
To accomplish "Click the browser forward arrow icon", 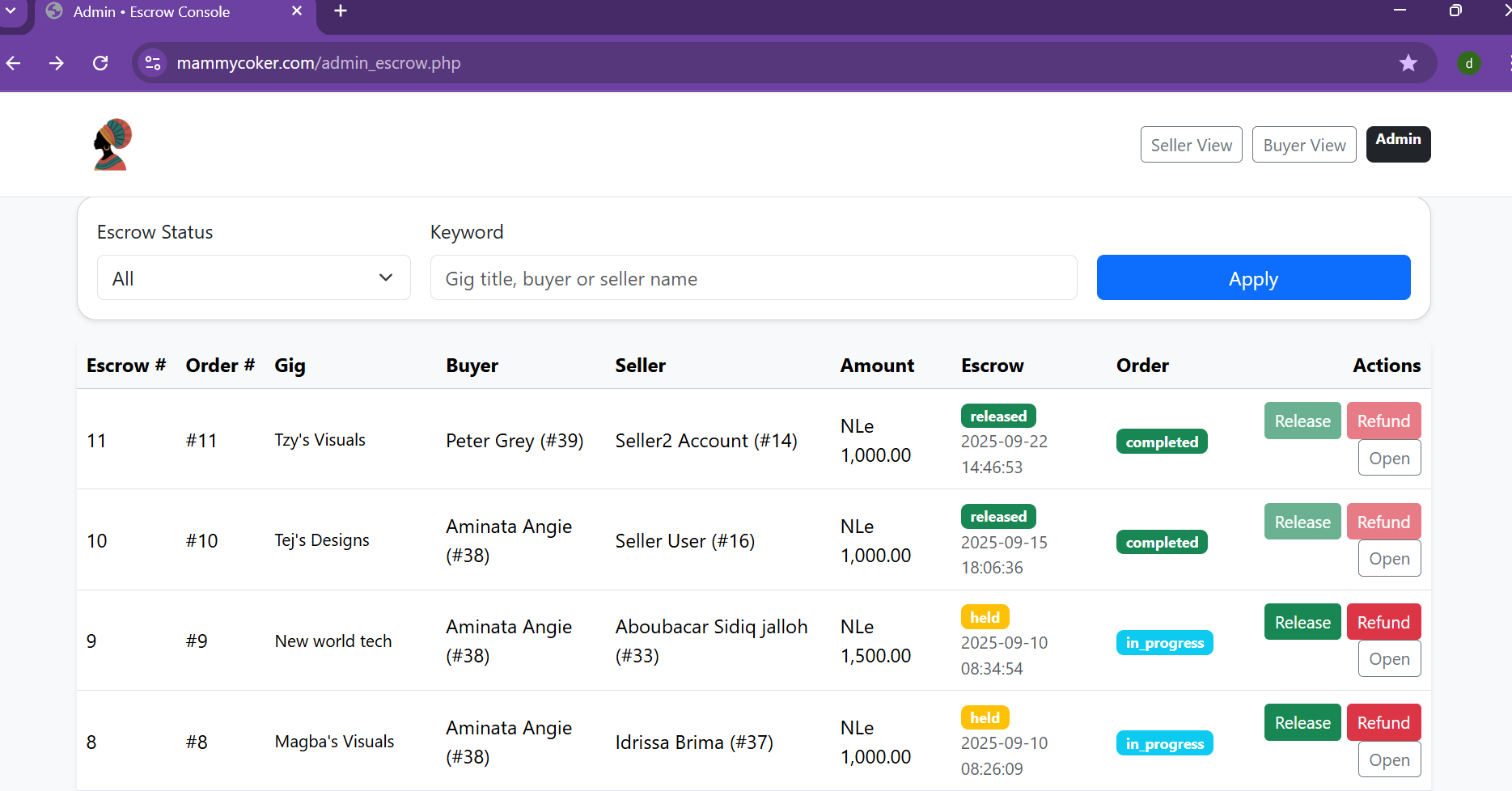I will click(57, 63).
